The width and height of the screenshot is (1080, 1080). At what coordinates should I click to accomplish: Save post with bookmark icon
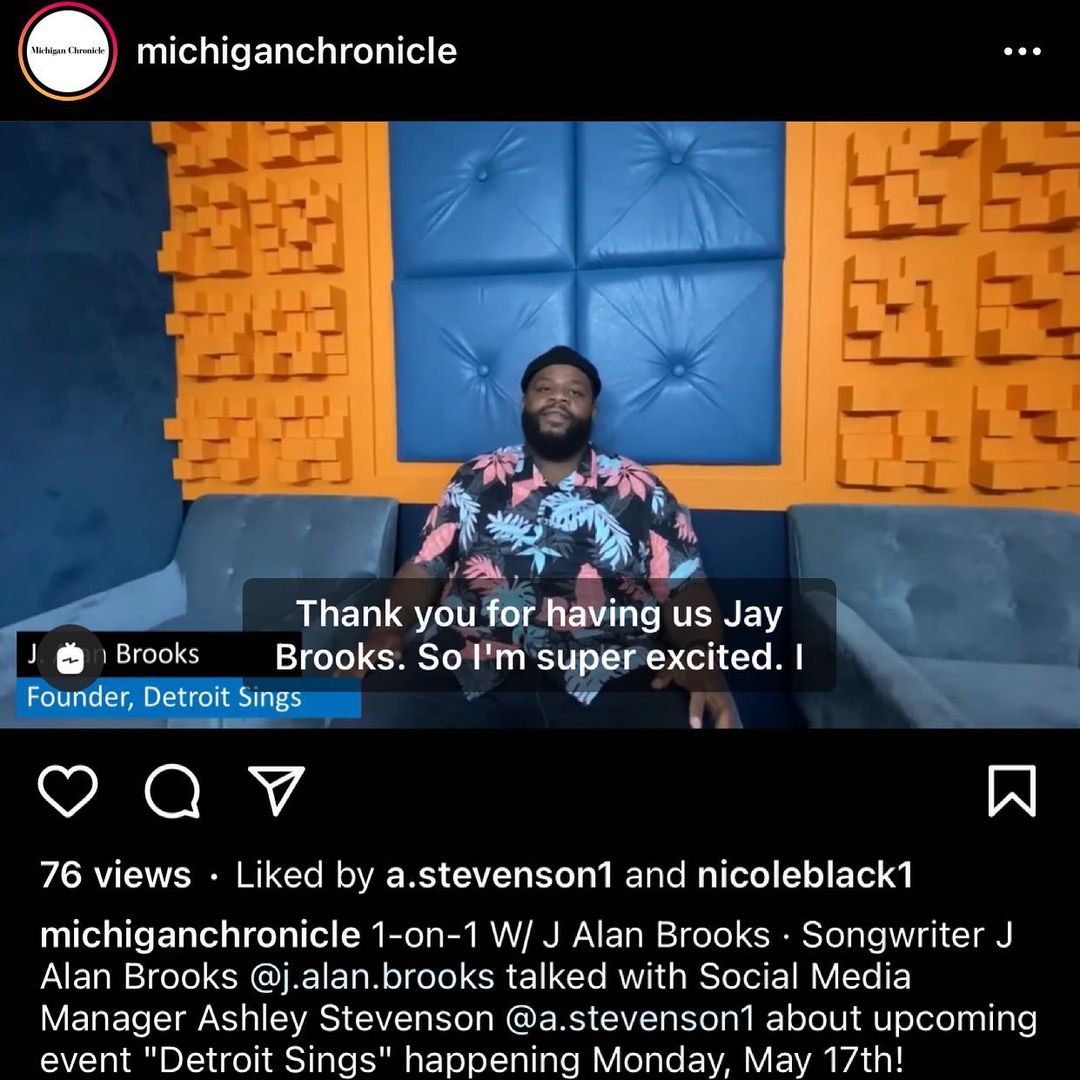[1012, 791]
